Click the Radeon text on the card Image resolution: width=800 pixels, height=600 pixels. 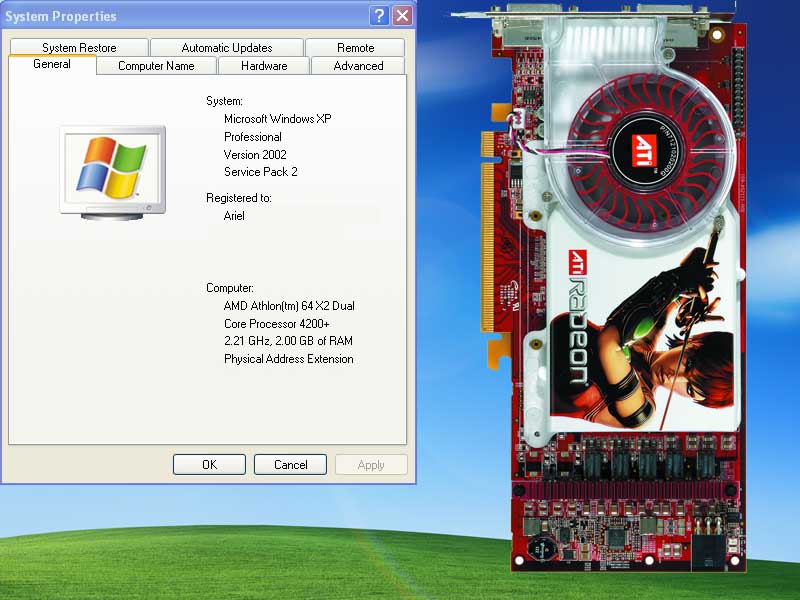click(578, 330)
